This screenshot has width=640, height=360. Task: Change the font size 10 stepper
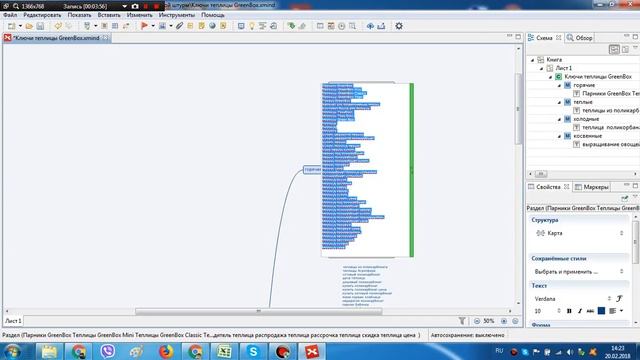[x=559, y=311]
